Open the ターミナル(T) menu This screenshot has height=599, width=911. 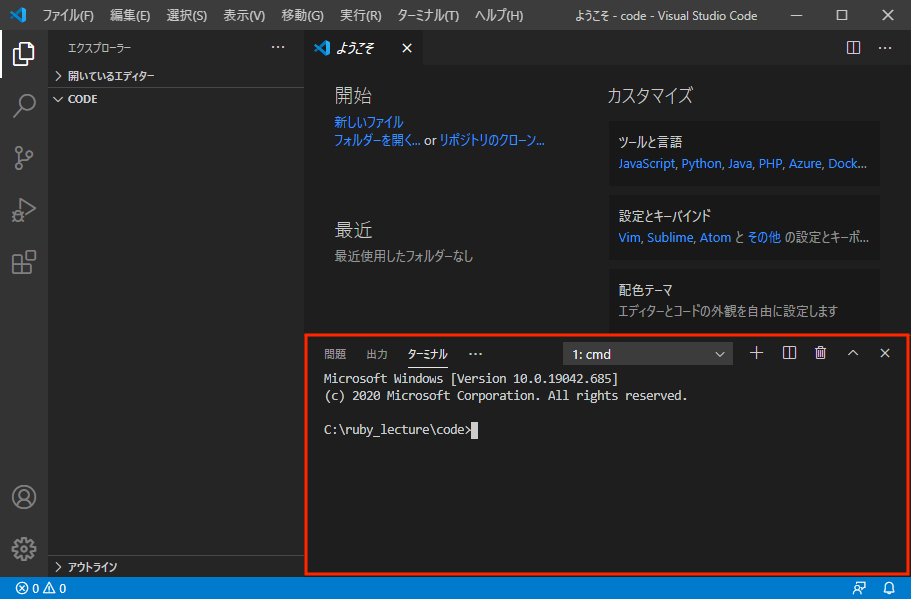[x=428, y=15]
